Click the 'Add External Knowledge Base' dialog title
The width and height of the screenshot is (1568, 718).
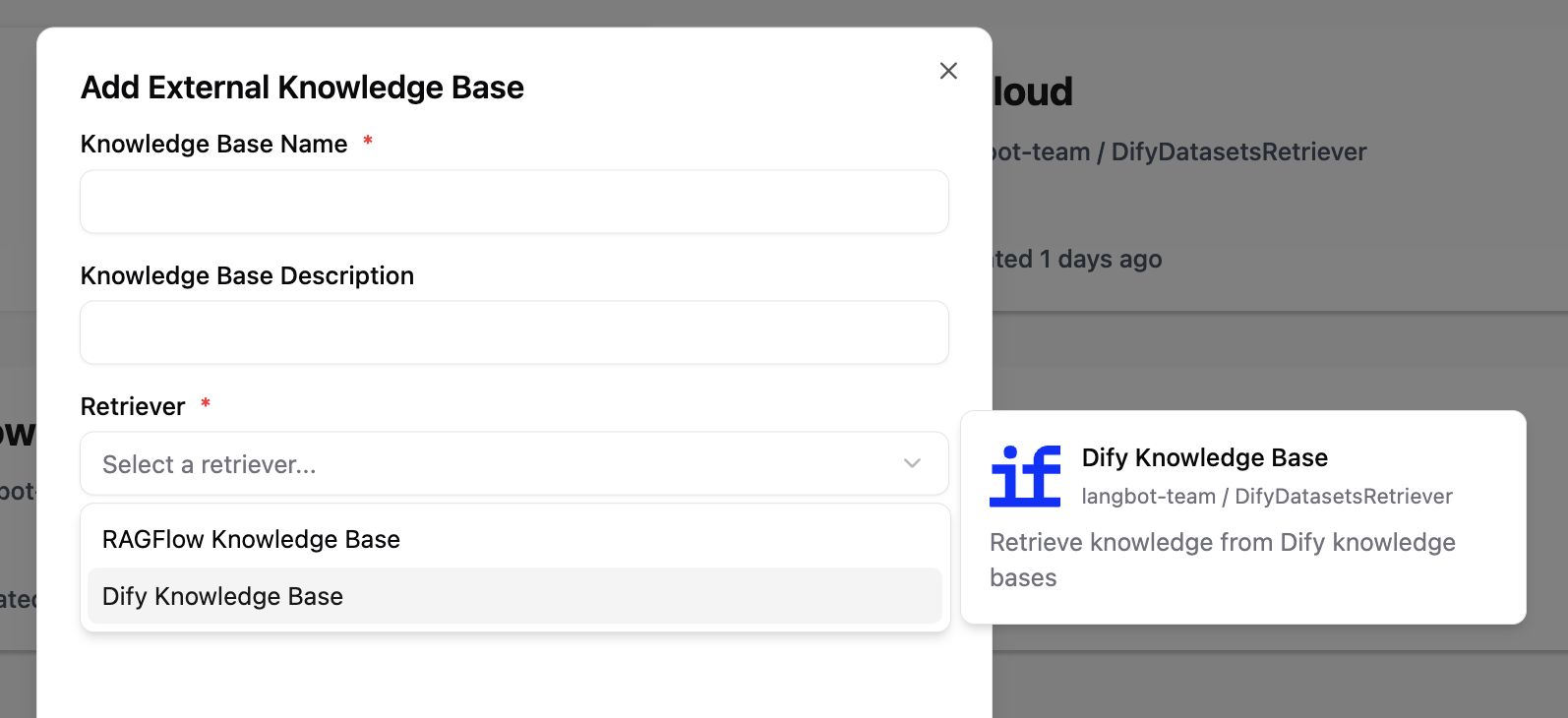(302, 88)
